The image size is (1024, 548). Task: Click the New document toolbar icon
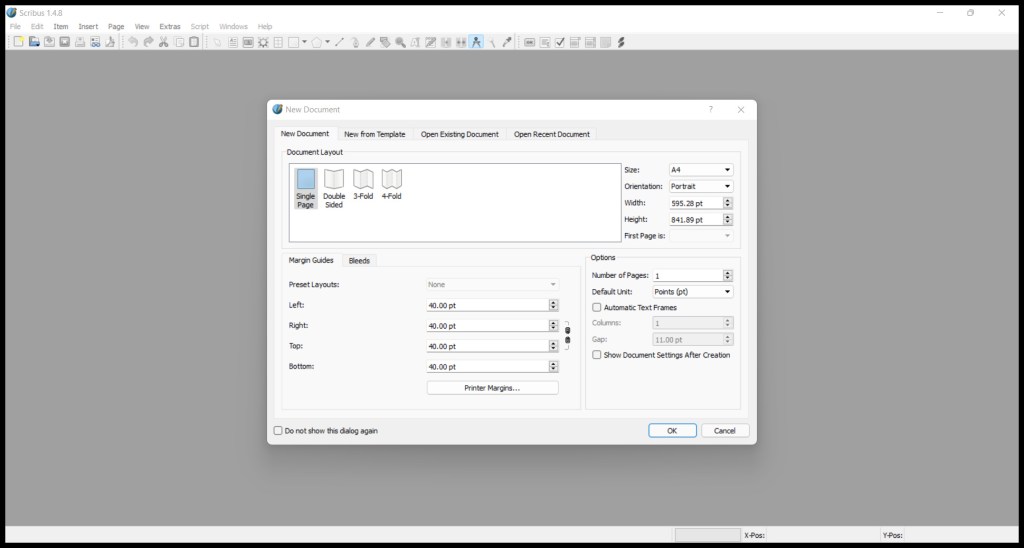coord(18,42)
